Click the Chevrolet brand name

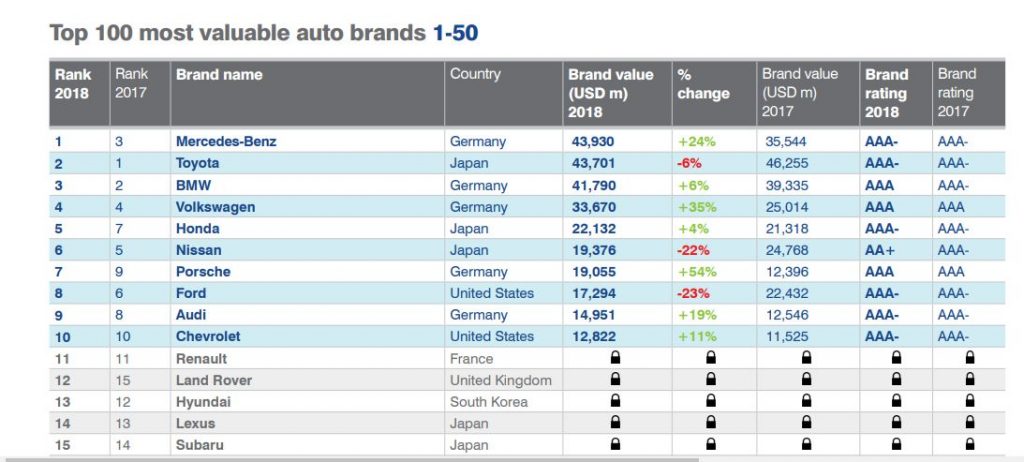point(208,337)
